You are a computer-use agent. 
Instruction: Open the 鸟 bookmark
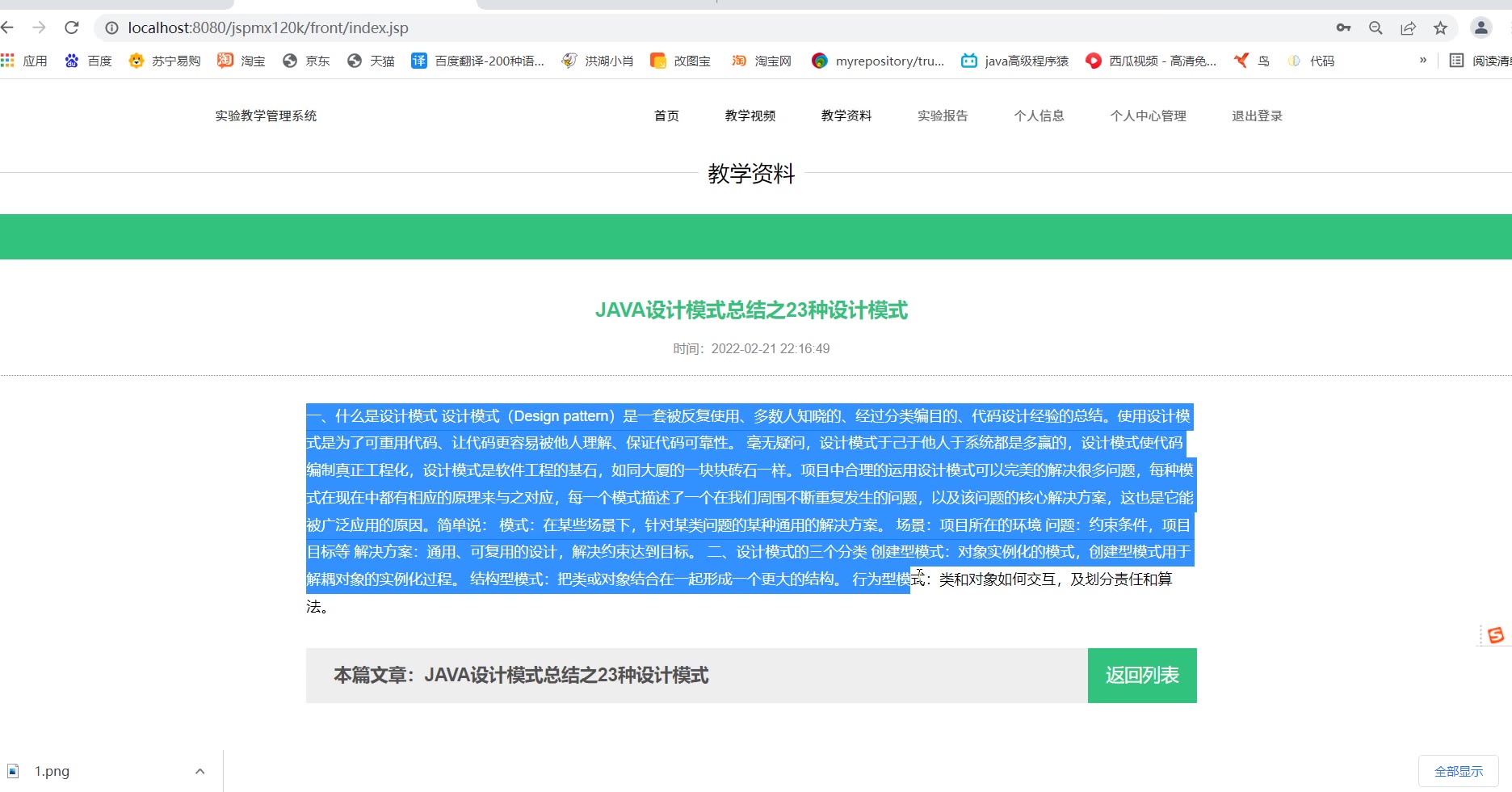pyautogui.click(x=1252, y=61)
